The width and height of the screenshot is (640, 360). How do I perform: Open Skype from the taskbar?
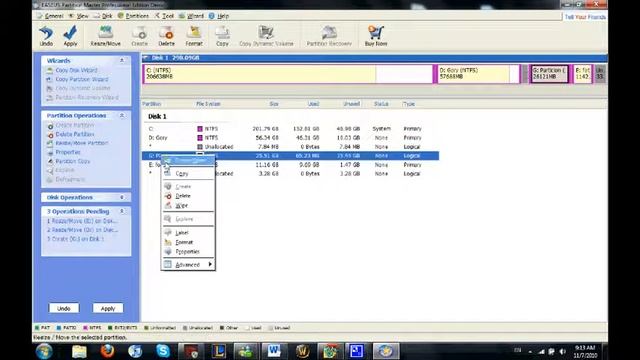pos(163,351)
